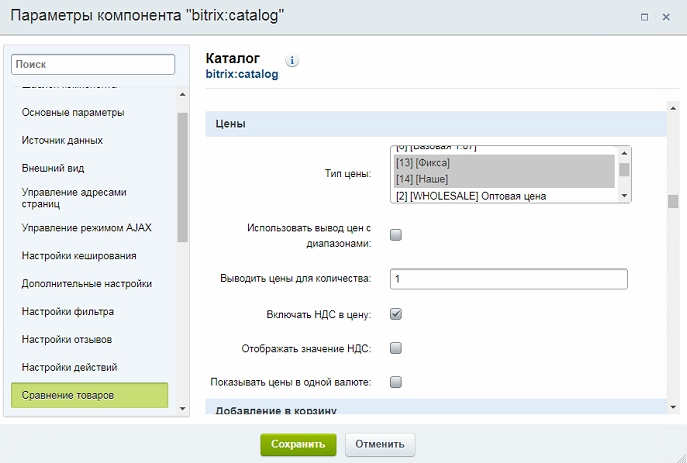The height and width of the screenshot is (463, 687).
Task: Enable price output with ranges checkbox
Action: pos(395,235)
